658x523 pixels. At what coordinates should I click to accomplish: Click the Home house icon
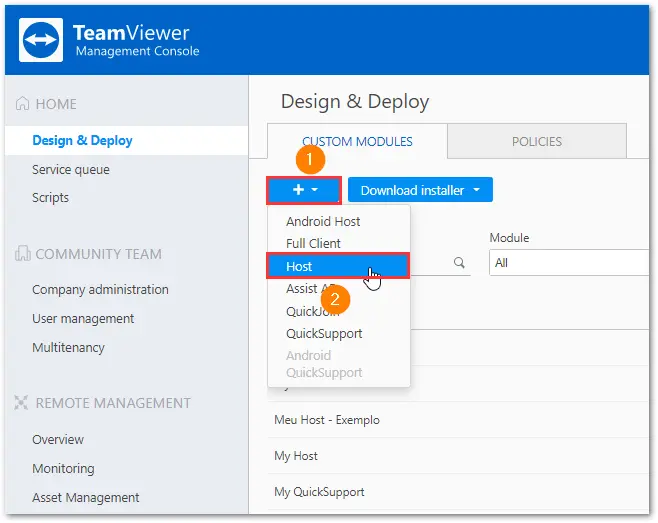22,103
